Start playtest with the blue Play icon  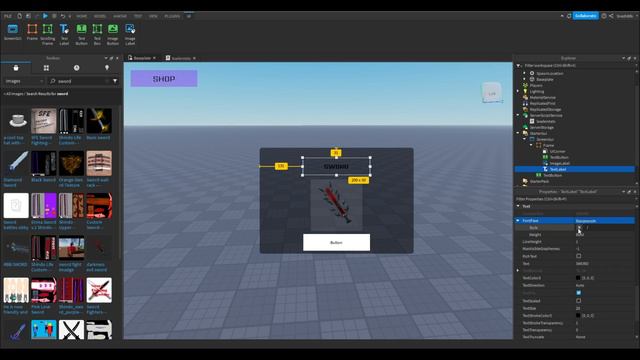45,16
